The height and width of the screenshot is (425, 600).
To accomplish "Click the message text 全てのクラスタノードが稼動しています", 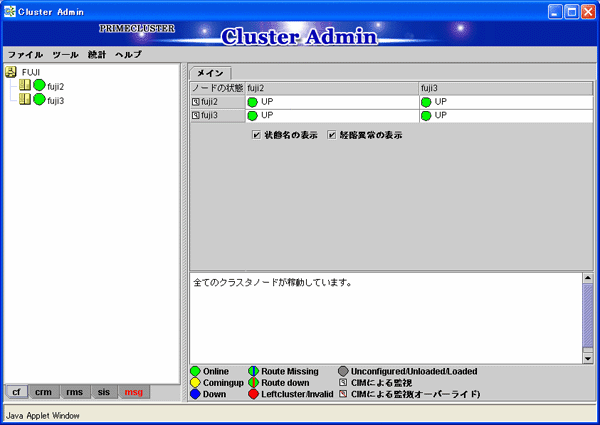I will pyautogui.click(x=272, y=283).
